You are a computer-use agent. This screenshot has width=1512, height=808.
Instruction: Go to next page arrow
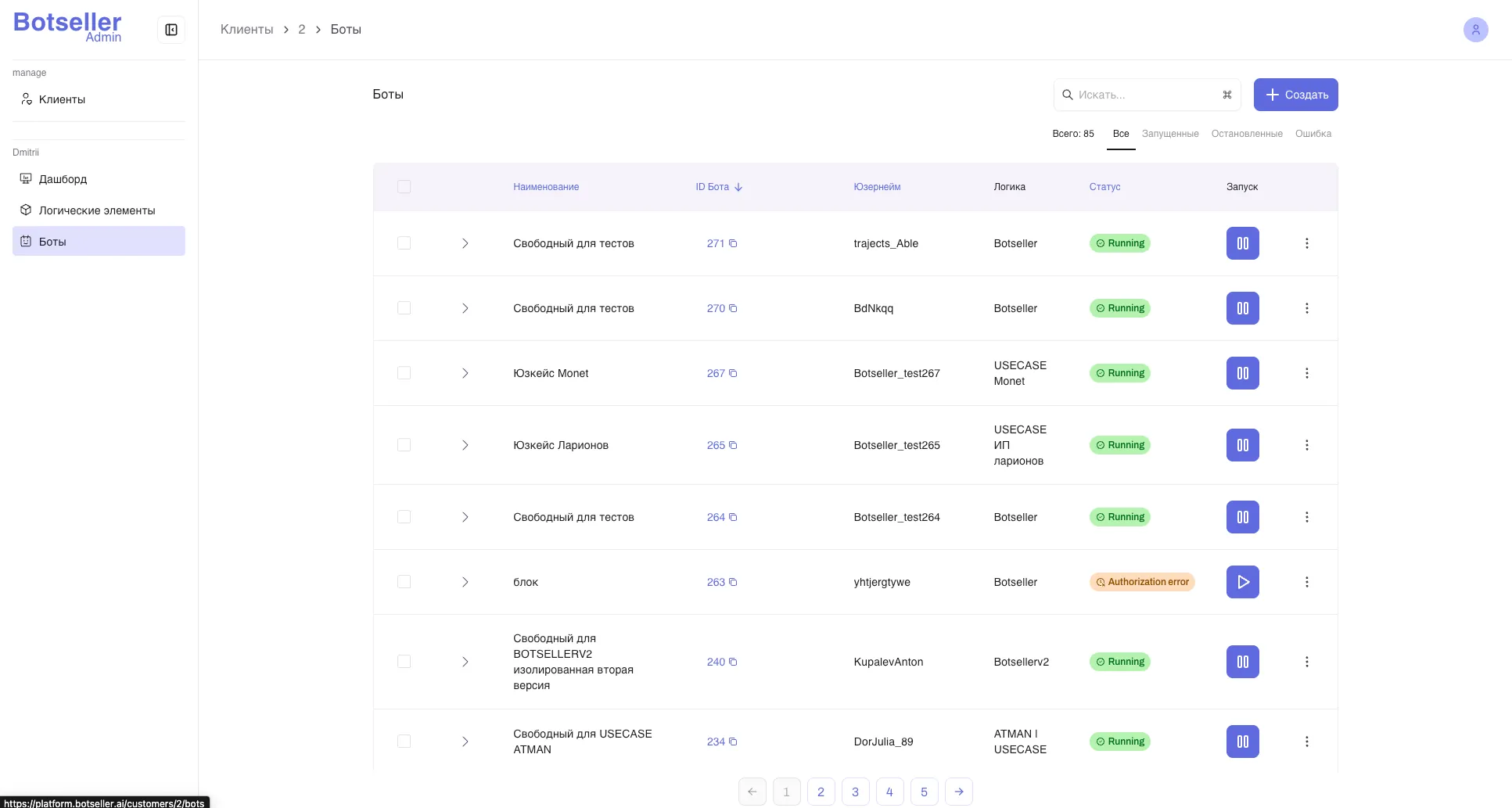pos(958,792)
